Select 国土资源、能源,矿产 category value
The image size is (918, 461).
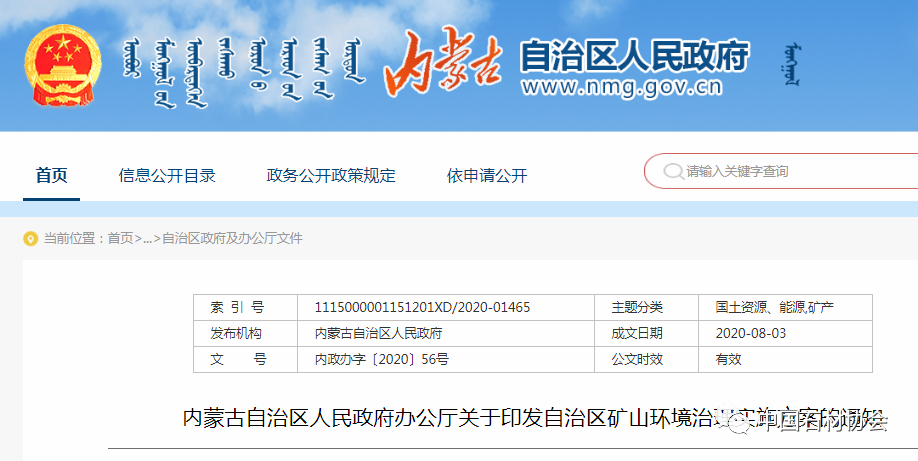(775, 307)
